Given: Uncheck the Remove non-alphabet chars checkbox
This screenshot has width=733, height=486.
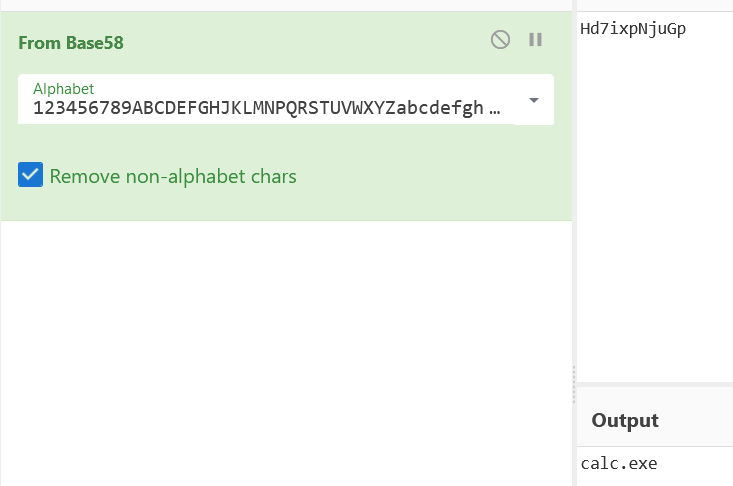Looking at the screenshot, I should tap(30, 174).
